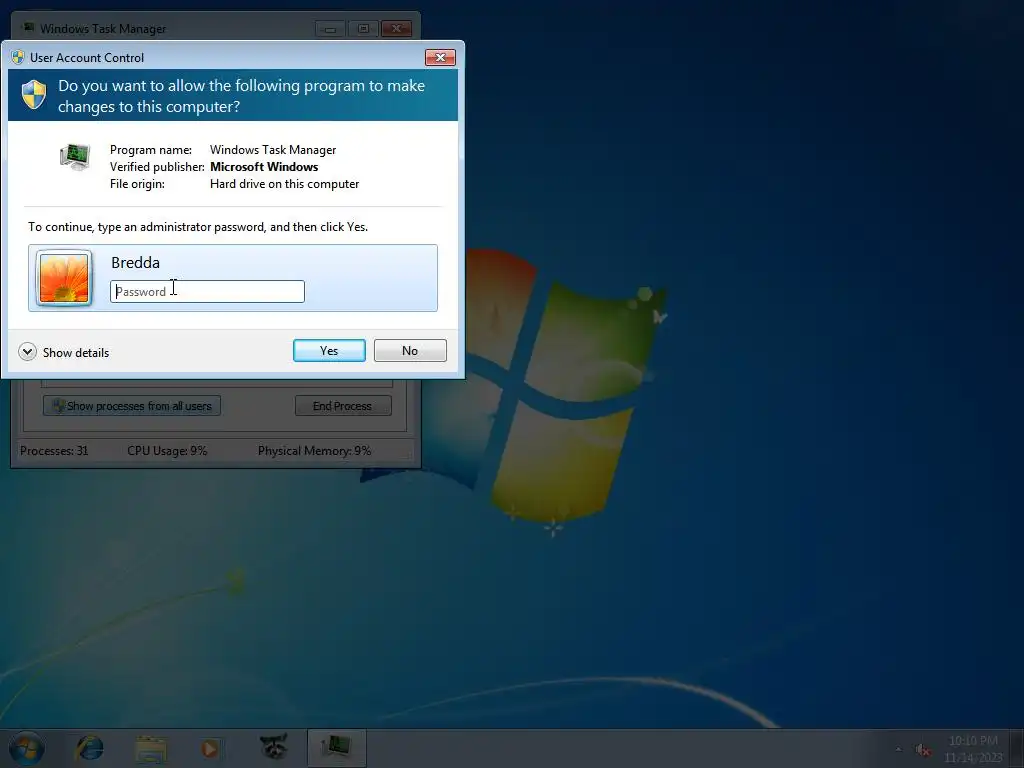Open Windows Explorer folder taskbar icon
1024x768 pixels.
[x=151, y=748]
